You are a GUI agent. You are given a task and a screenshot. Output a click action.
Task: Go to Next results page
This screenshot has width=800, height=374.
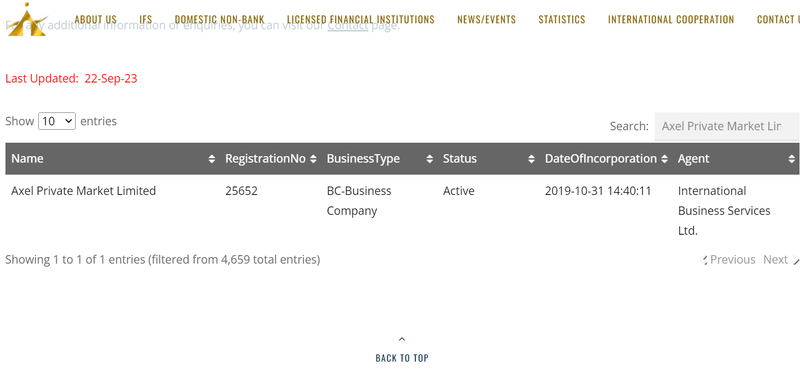(780, 260)
